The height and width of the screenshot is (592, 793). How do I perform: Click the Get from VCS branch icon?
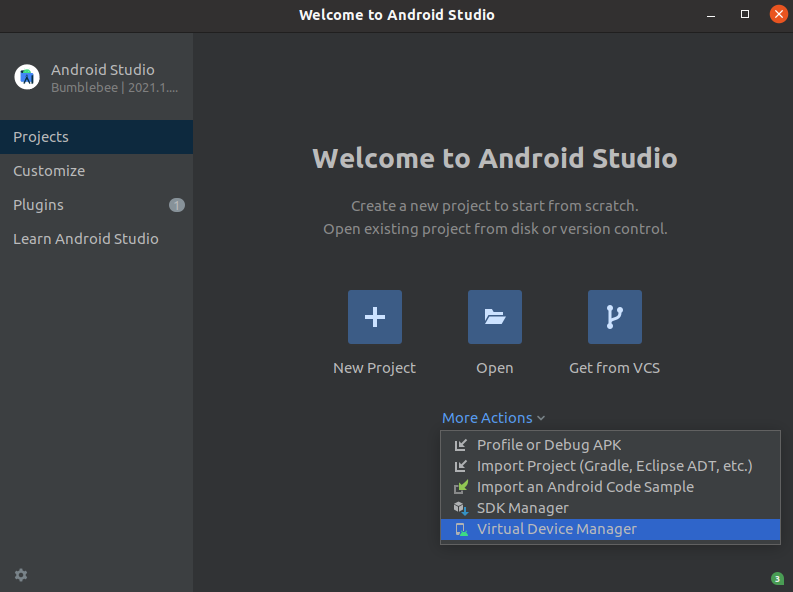point(614,317)
